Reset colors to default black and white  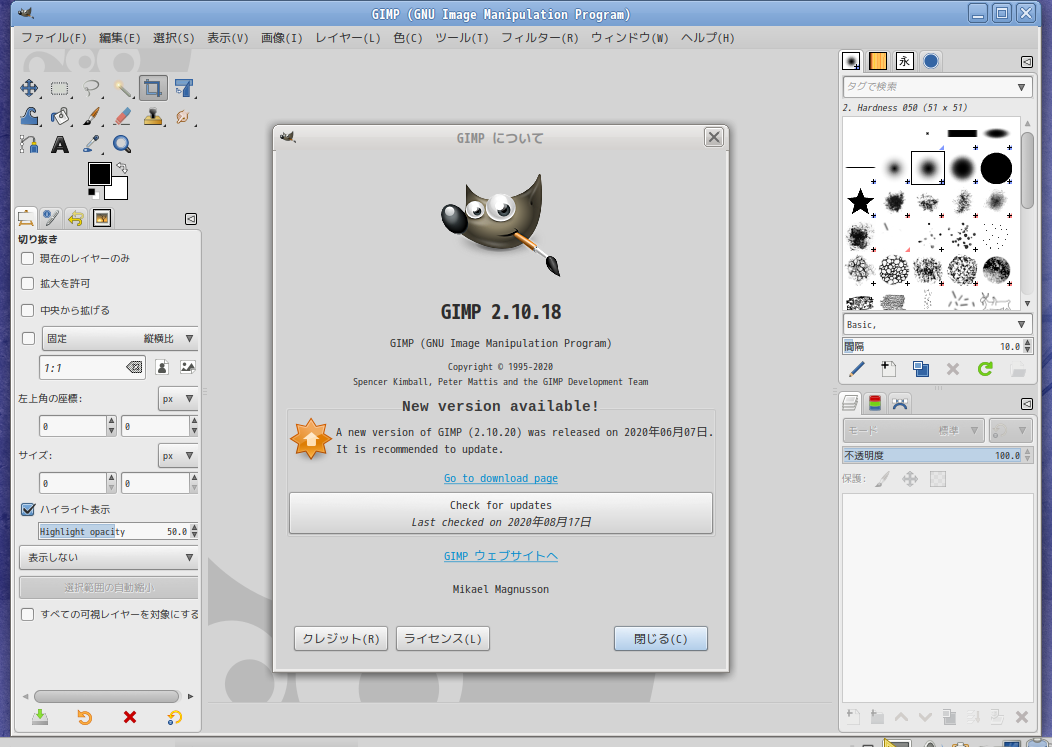point(93,193)
